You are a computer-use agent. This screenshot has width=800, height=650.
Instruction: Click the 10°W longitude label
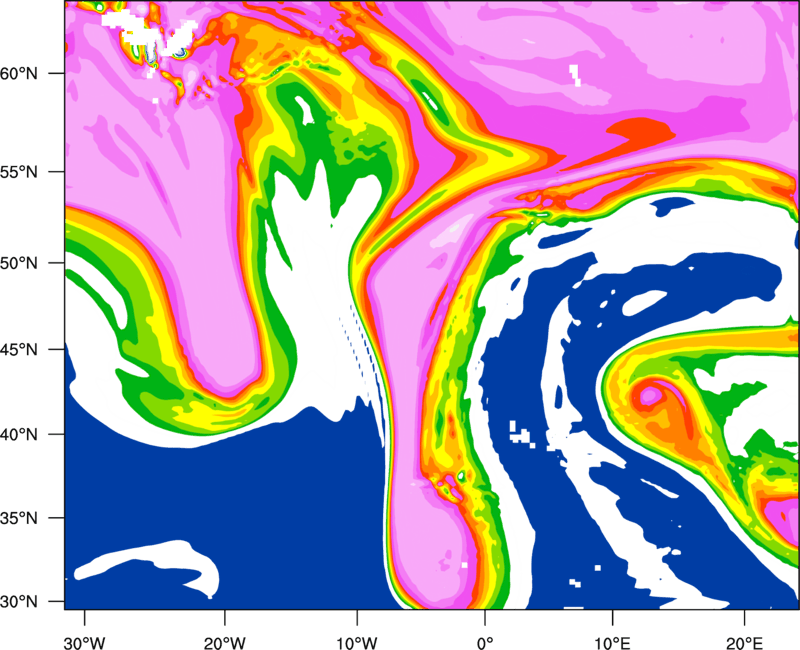click(x=356, y=643)
